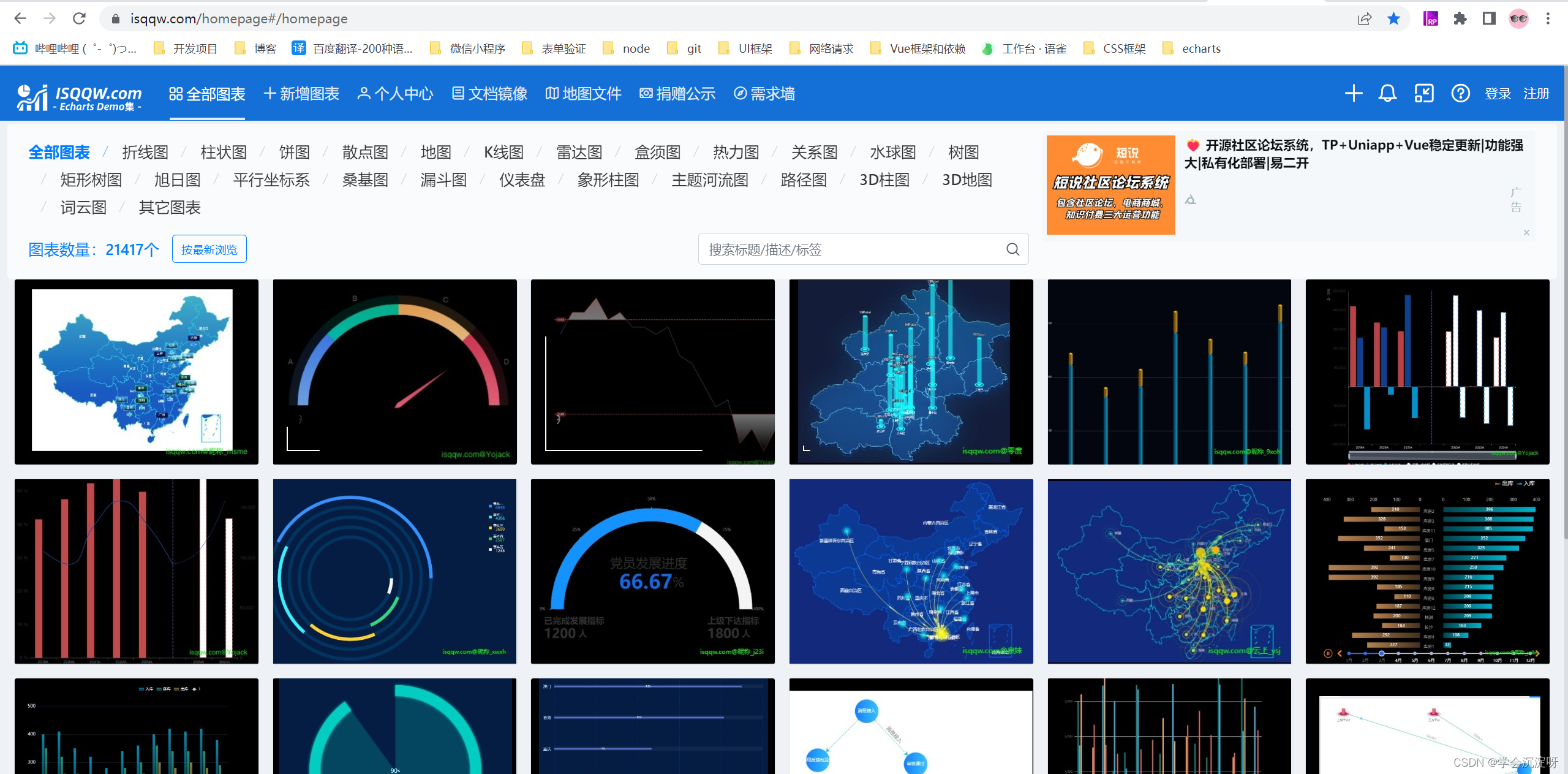Viewport: 1568px width, 774px height.
Task: Select the 柱状图 category filter
Action: click(x=224, y=152)
